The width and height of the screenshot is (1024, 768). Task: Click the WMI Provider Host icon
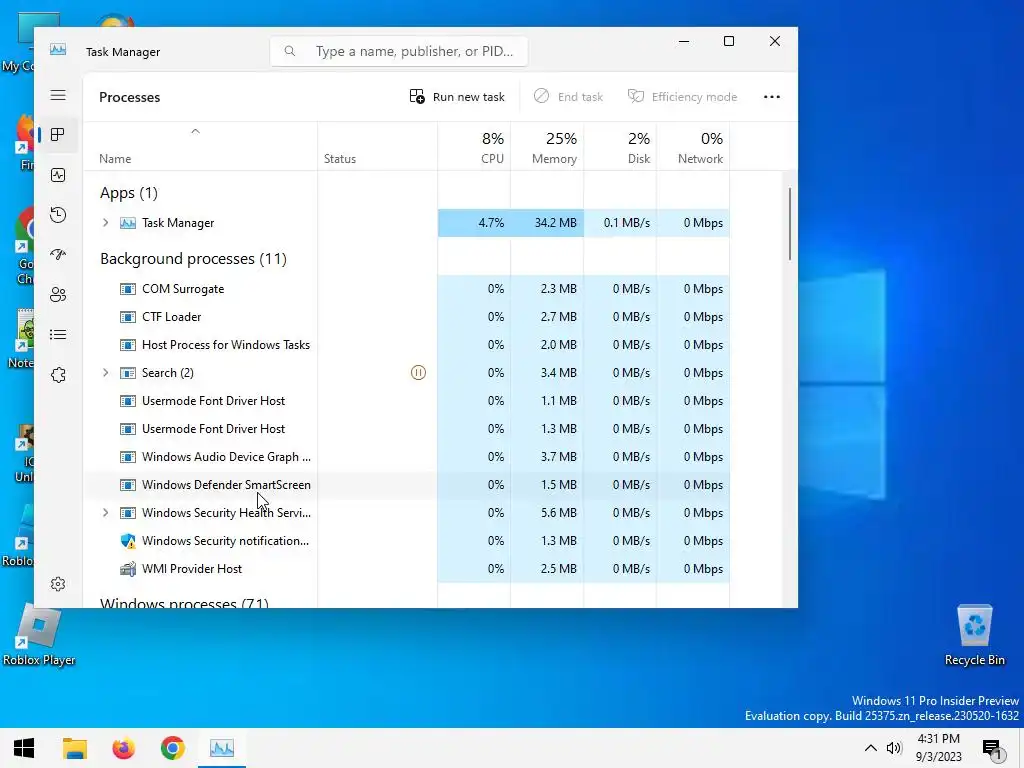128,569
